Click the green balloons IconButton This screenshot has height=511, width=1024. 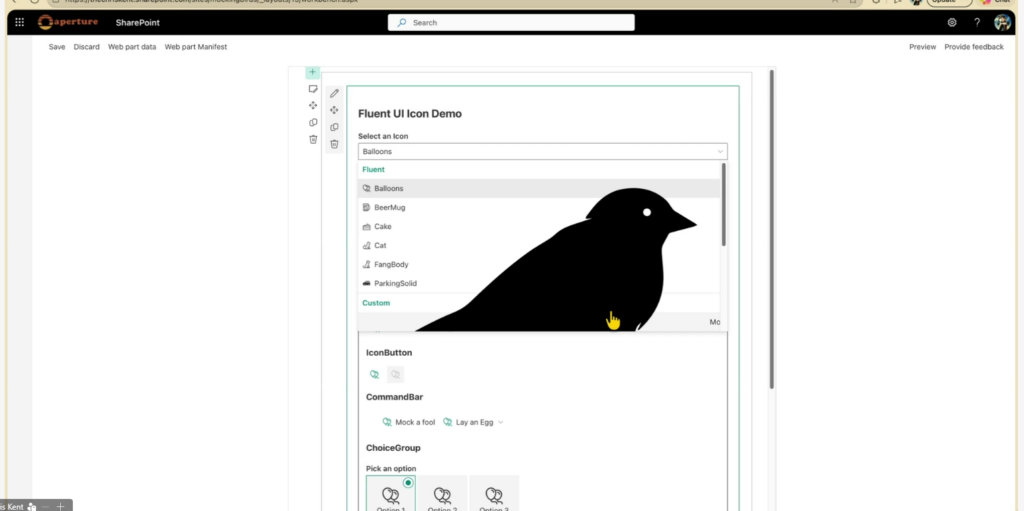[x=375, y=374]
